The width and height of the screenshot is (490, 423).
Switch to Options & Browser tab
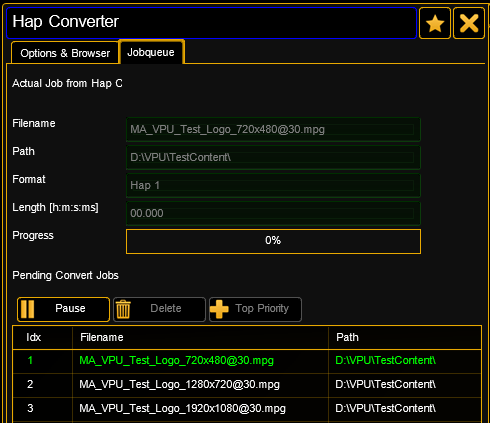(x=65, y=53)
